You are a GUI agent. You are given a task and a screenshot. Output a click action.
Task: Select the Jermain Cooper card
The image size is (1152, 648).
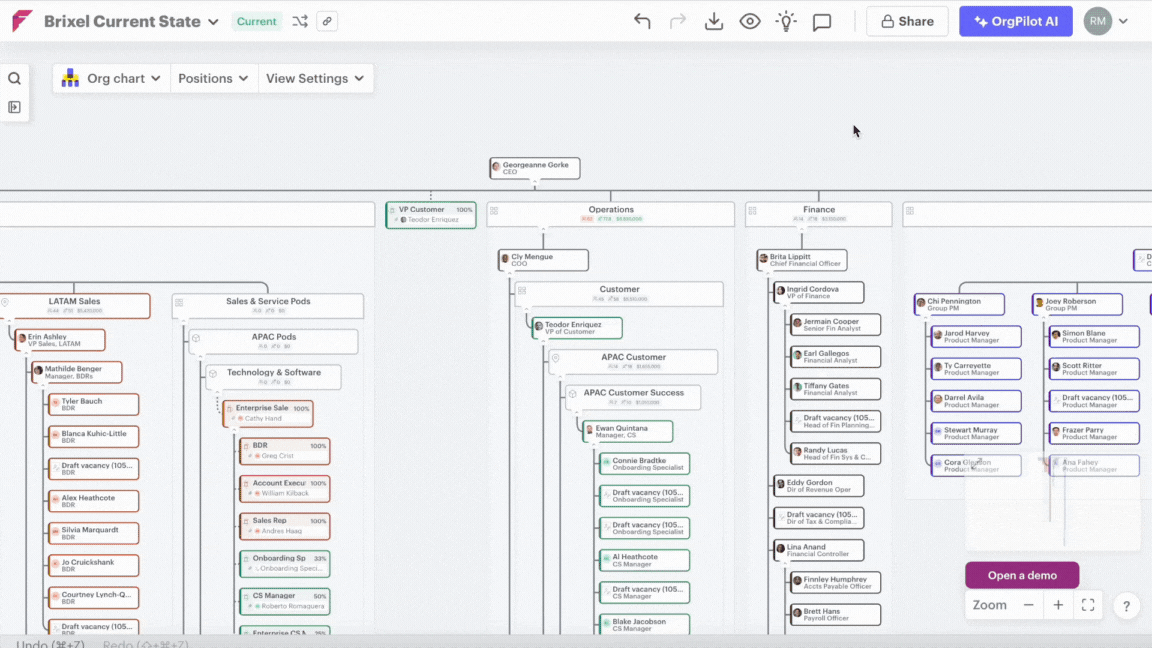click(836, 325)
